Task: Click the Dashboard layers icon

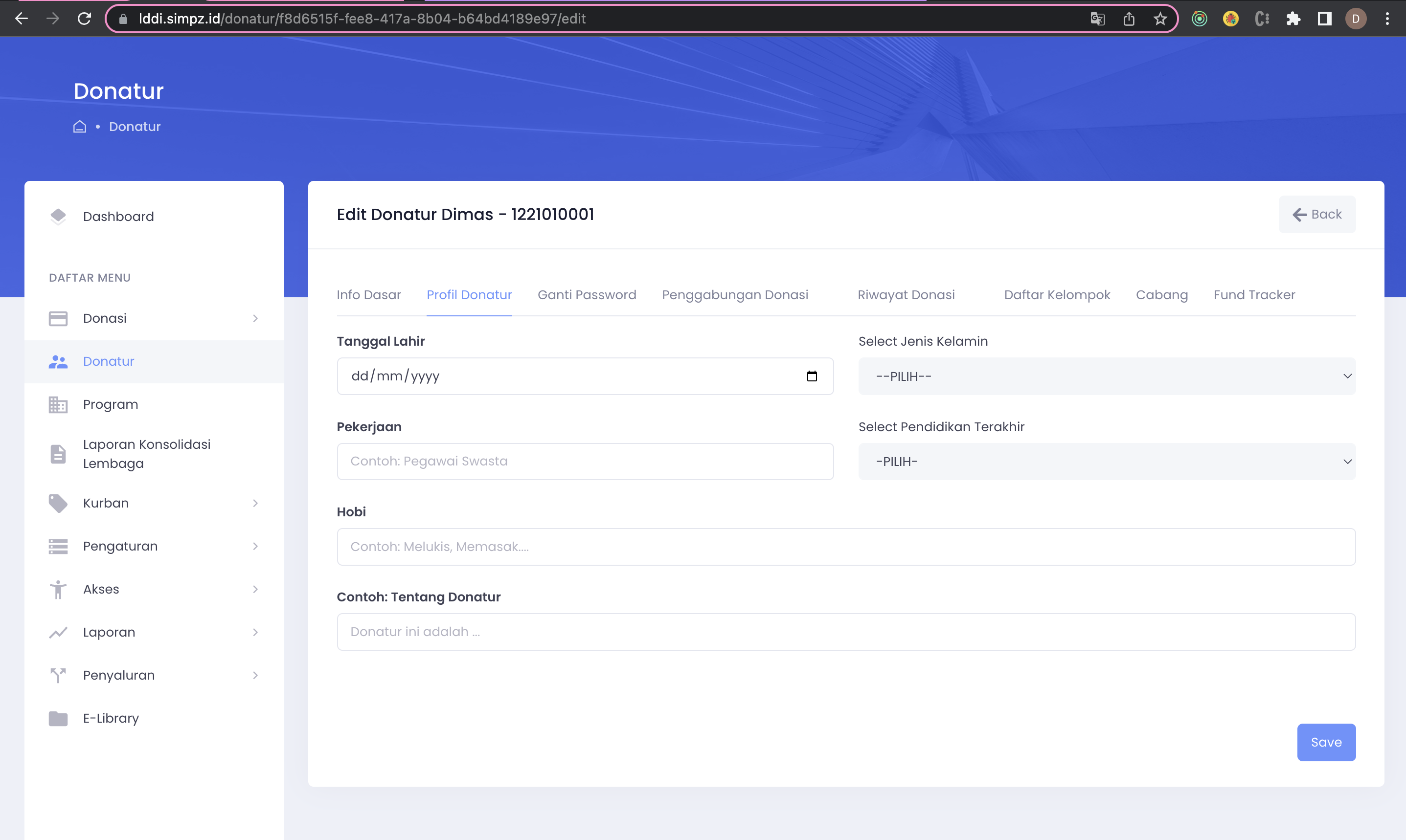Action: (58, 216)
